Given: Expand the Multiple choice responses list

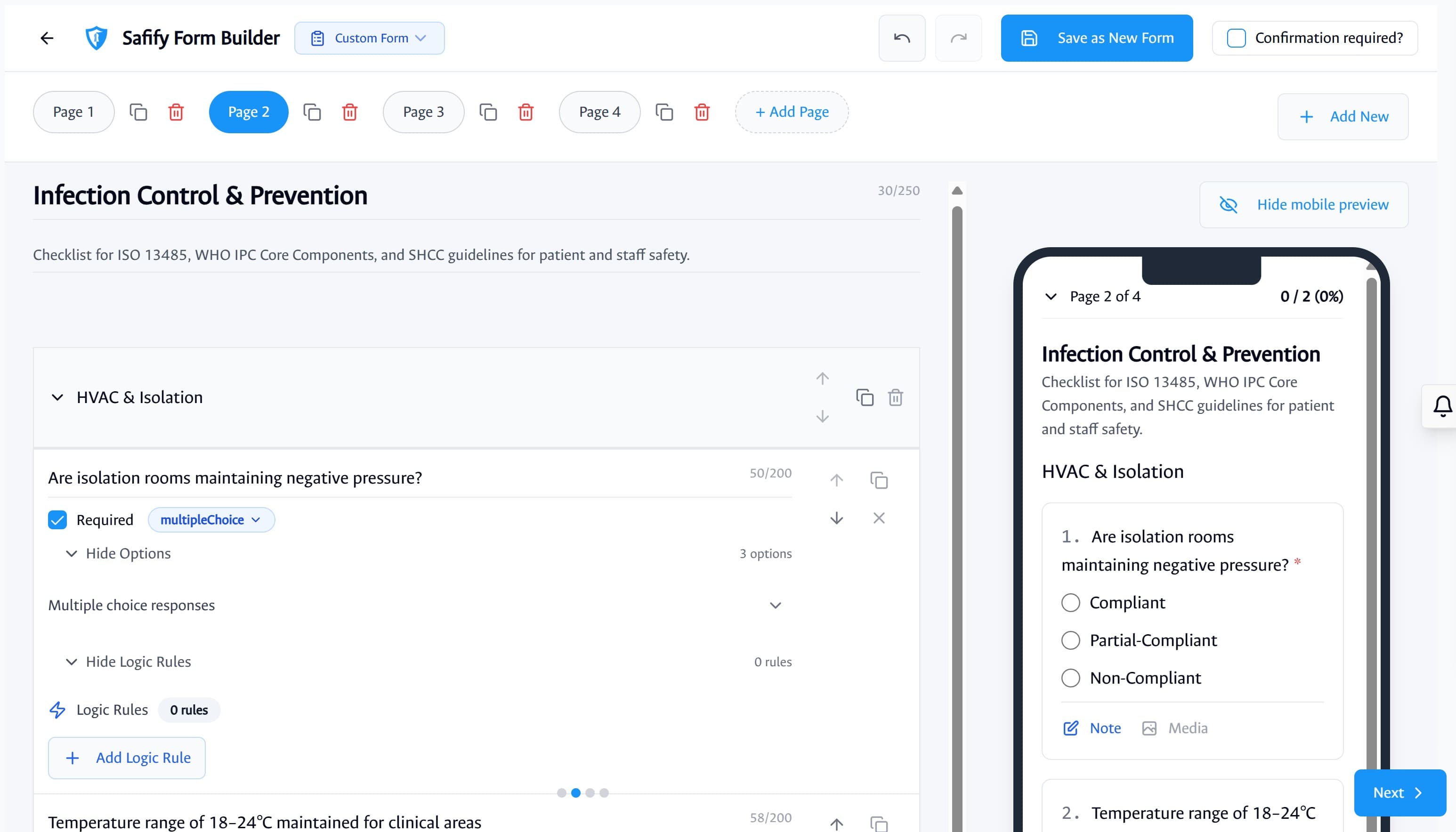Looking at the screenshot, I should pyautogui.click(x=775, y=605).
